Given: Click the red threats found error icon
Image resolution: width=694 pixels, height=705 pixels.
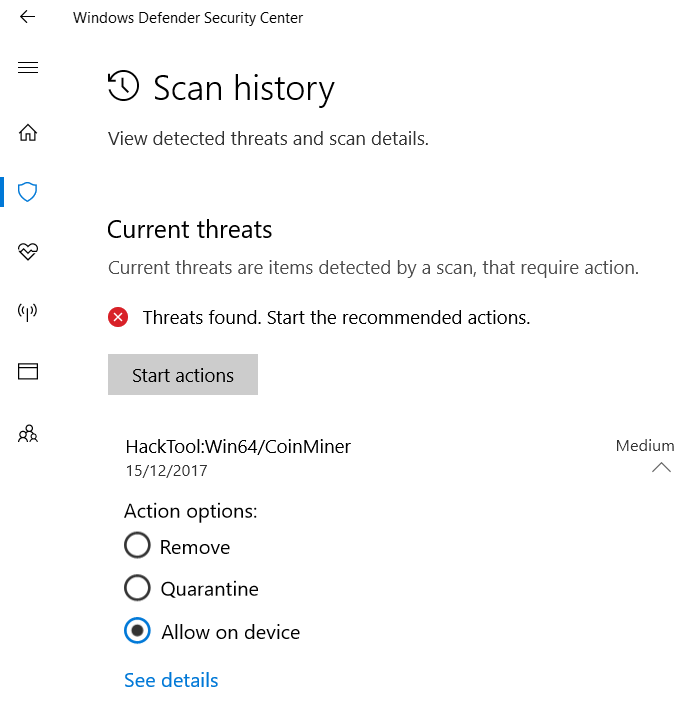Looking at the screenshot, I should pos(118,317).
